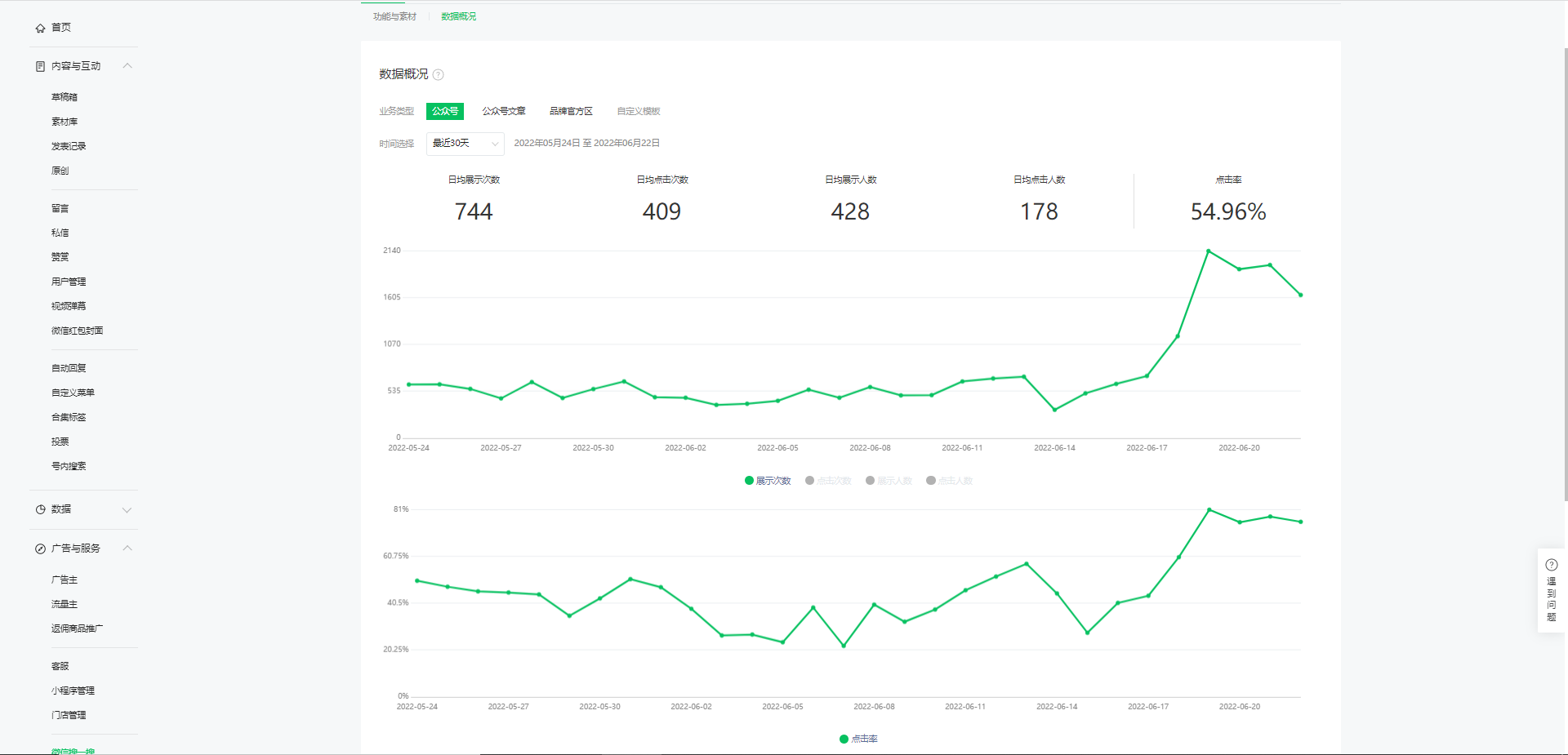Click the 遇到问题 help widget text
This screenshot has height=755, width=1568.
tap(1552, 599)
